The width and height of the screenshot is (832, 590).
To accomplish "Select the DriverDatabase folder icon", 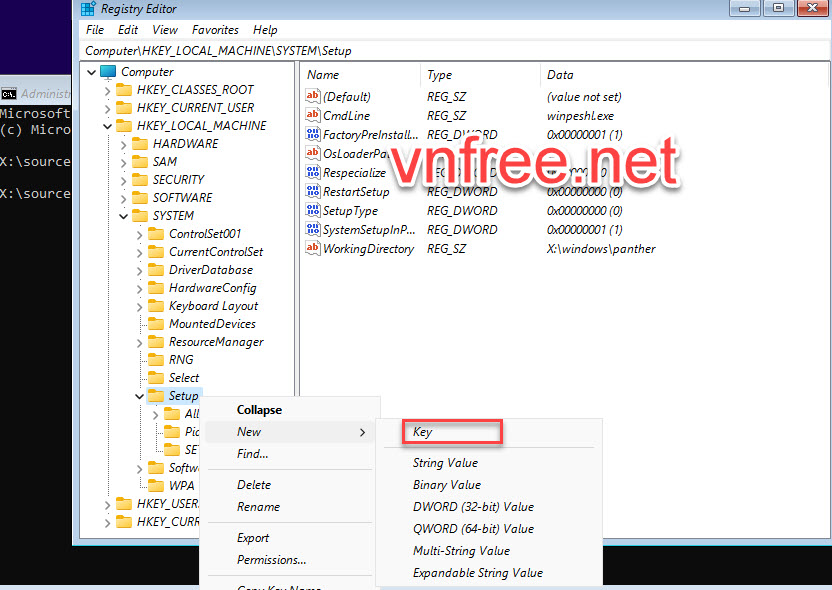I will pos(159,269).
